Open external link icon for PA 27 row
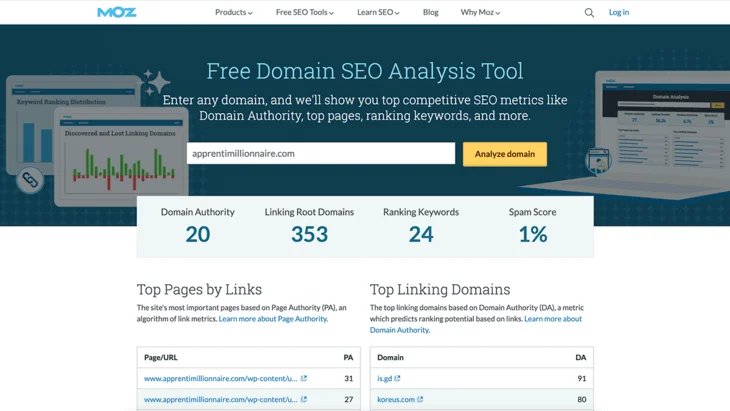 point(304,399)
